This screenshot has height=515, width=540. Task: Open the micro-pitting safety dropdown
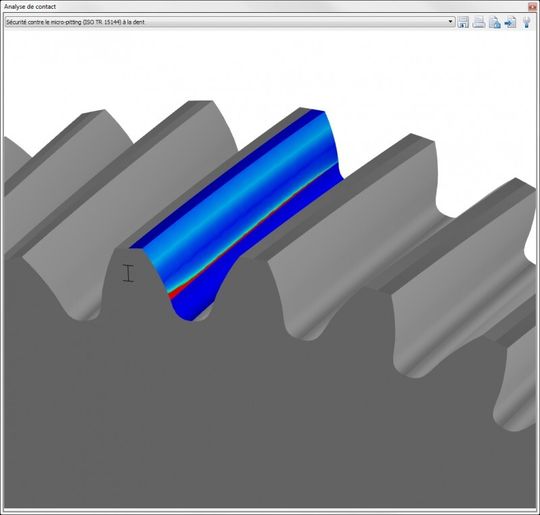(x=230, y=22)
